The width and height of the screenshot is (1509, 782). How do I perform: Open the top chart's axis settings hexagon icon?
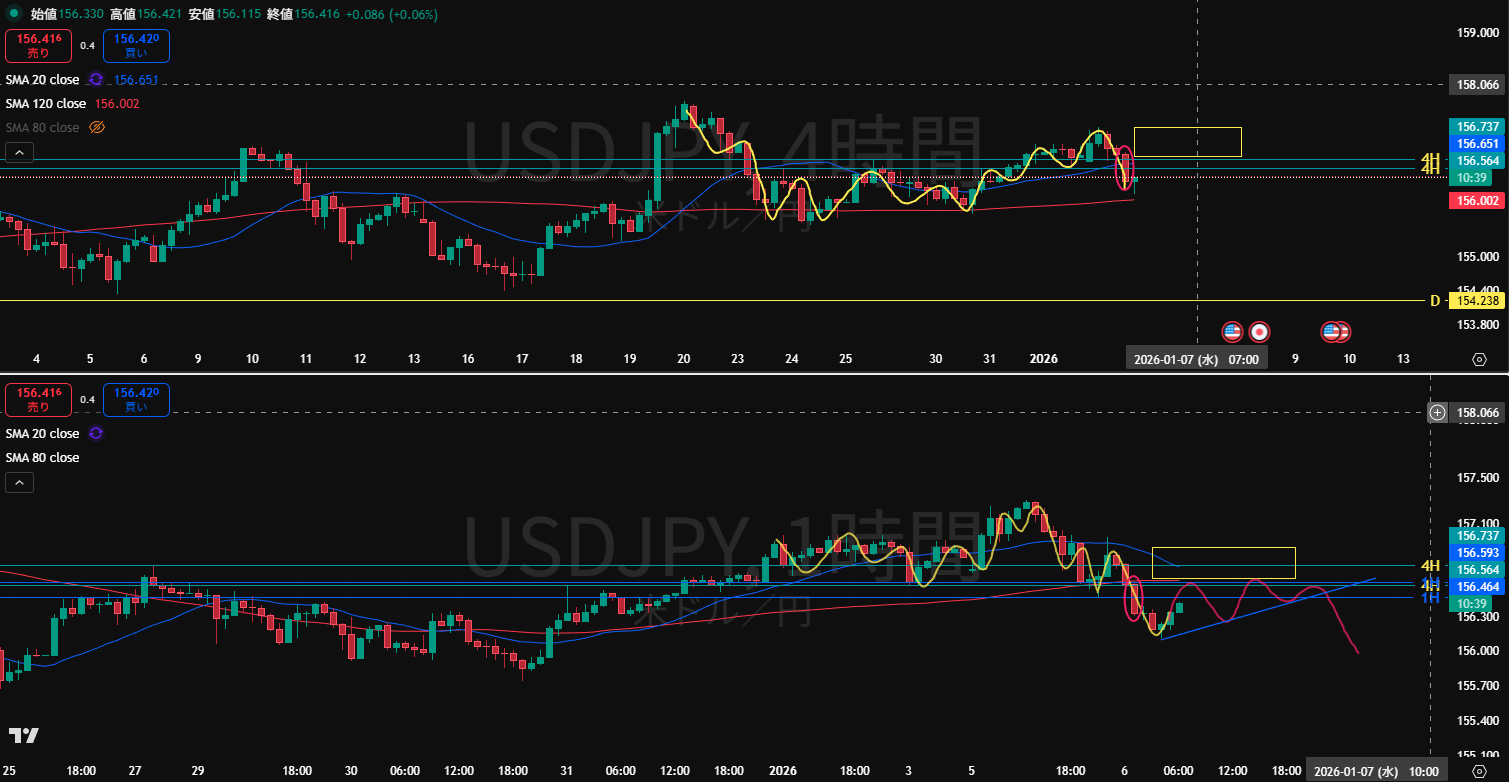coord(1479,359)
